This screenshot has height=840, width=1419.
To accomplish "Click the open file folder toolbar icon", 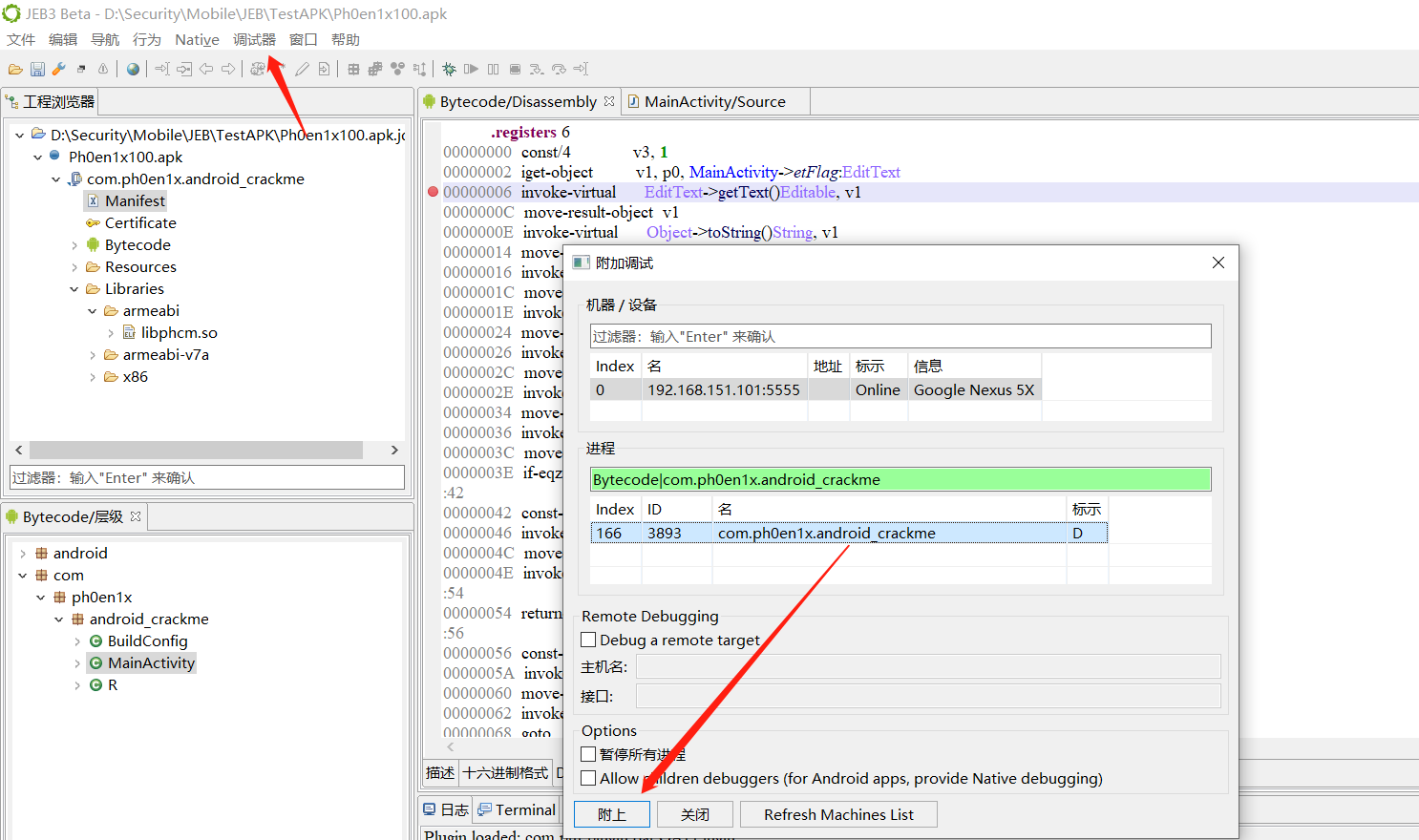I will click(15, 69).
